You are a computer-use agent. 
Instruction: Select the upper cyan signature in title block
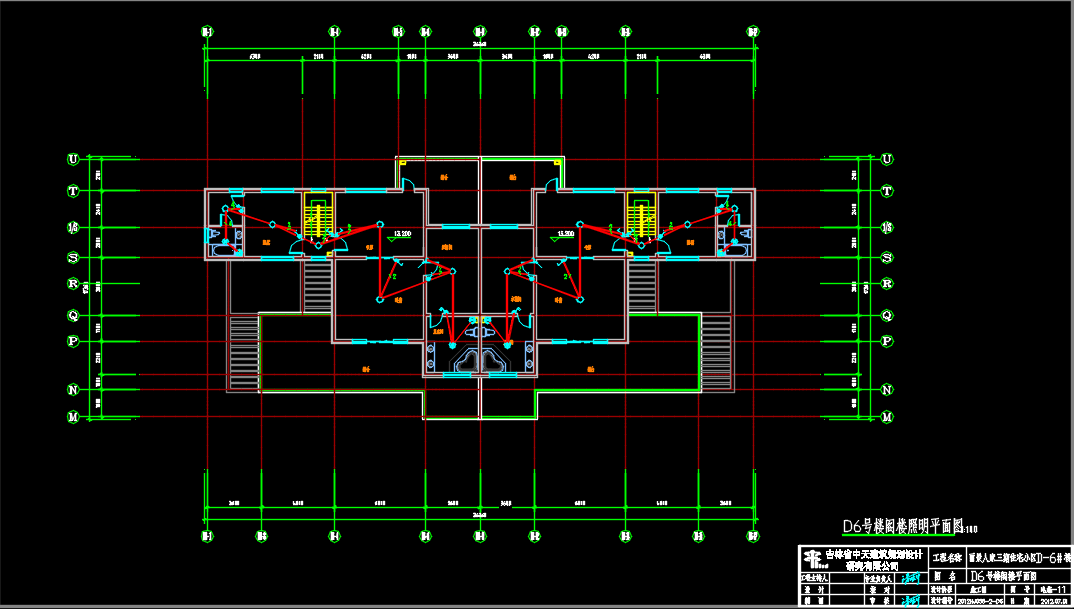pos(911,577)
